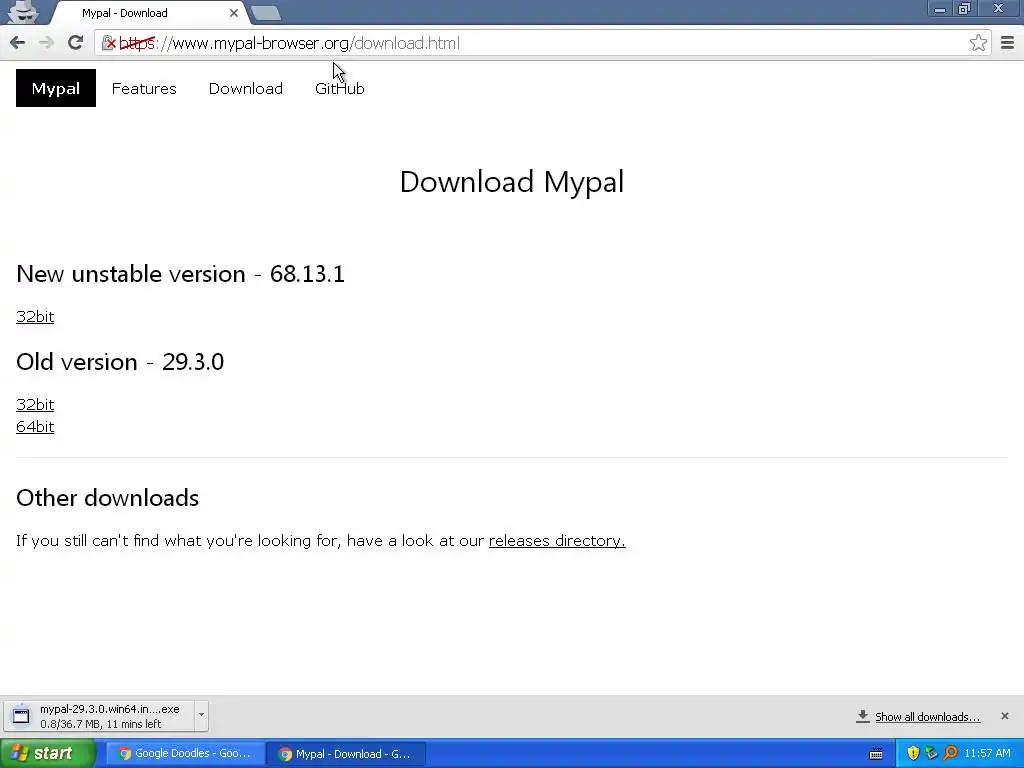Screen dimensions: 1024x768
Task: Click the Other downloads heading
Action: [108, 498]
